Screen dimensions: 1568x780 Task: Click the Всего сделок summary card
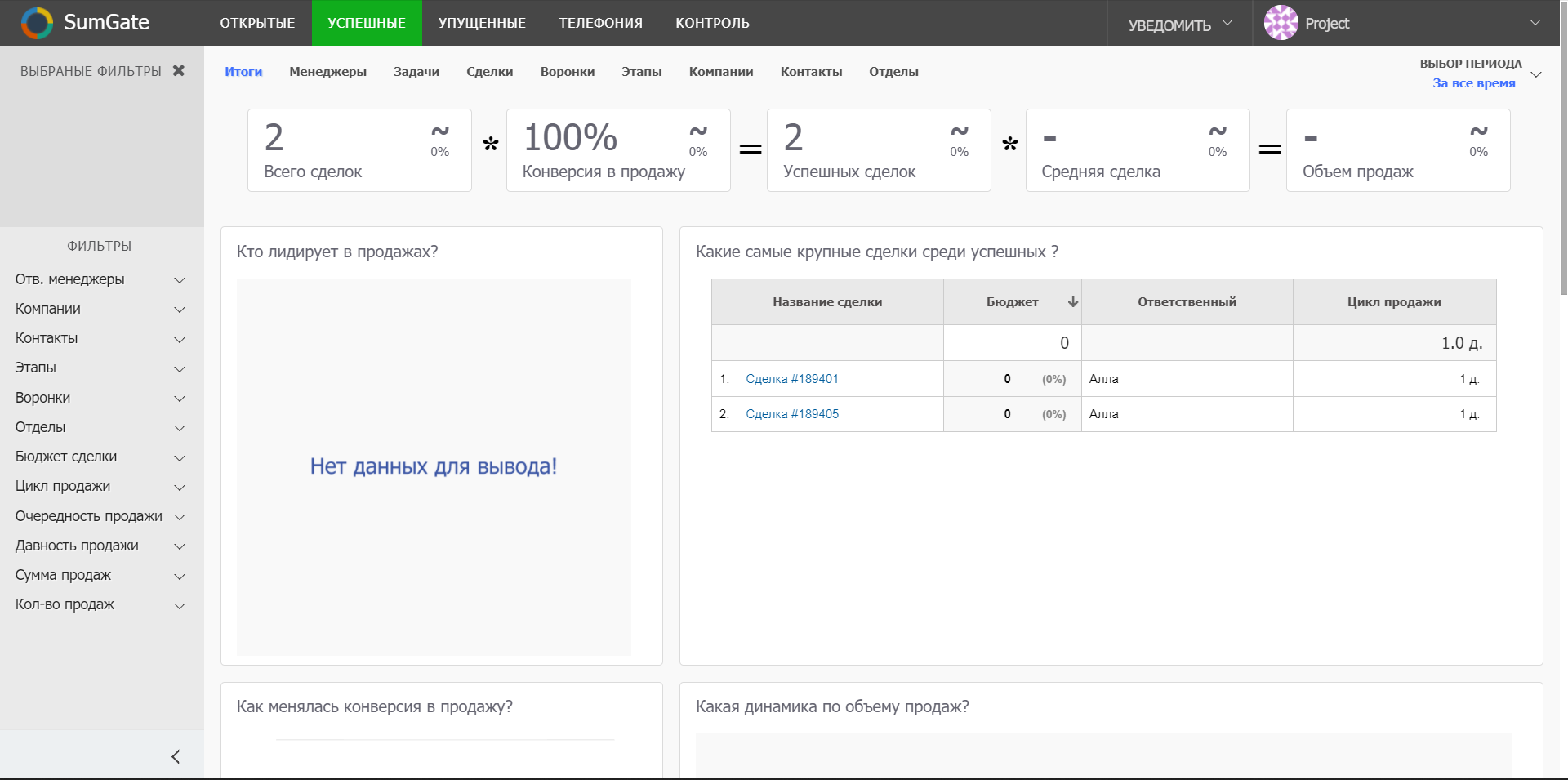[x=359, y=150]
